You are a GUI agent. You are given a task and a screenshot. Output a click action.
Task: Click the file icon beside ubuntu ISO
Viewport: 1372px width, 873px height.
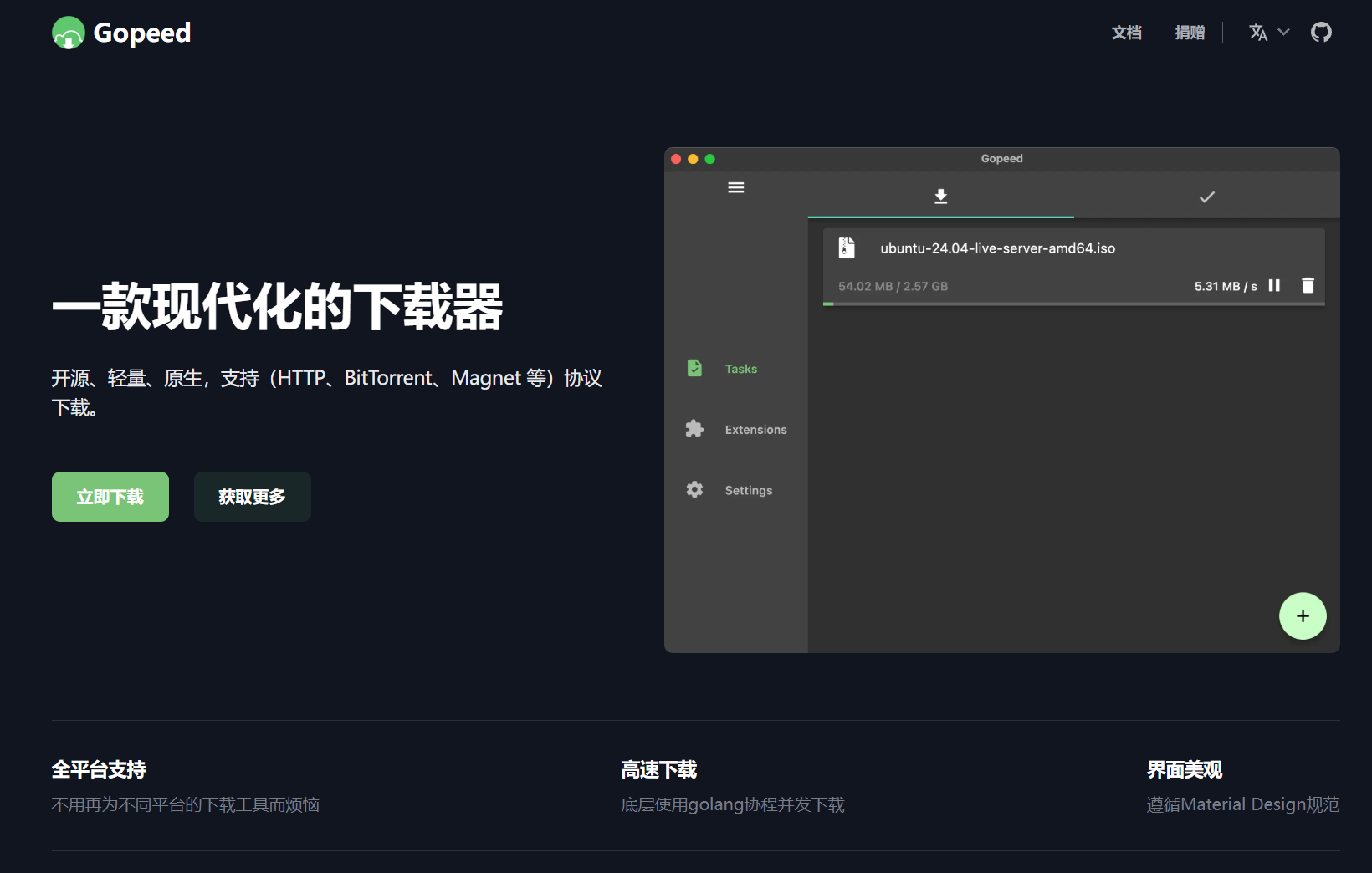tap(847, 248)
